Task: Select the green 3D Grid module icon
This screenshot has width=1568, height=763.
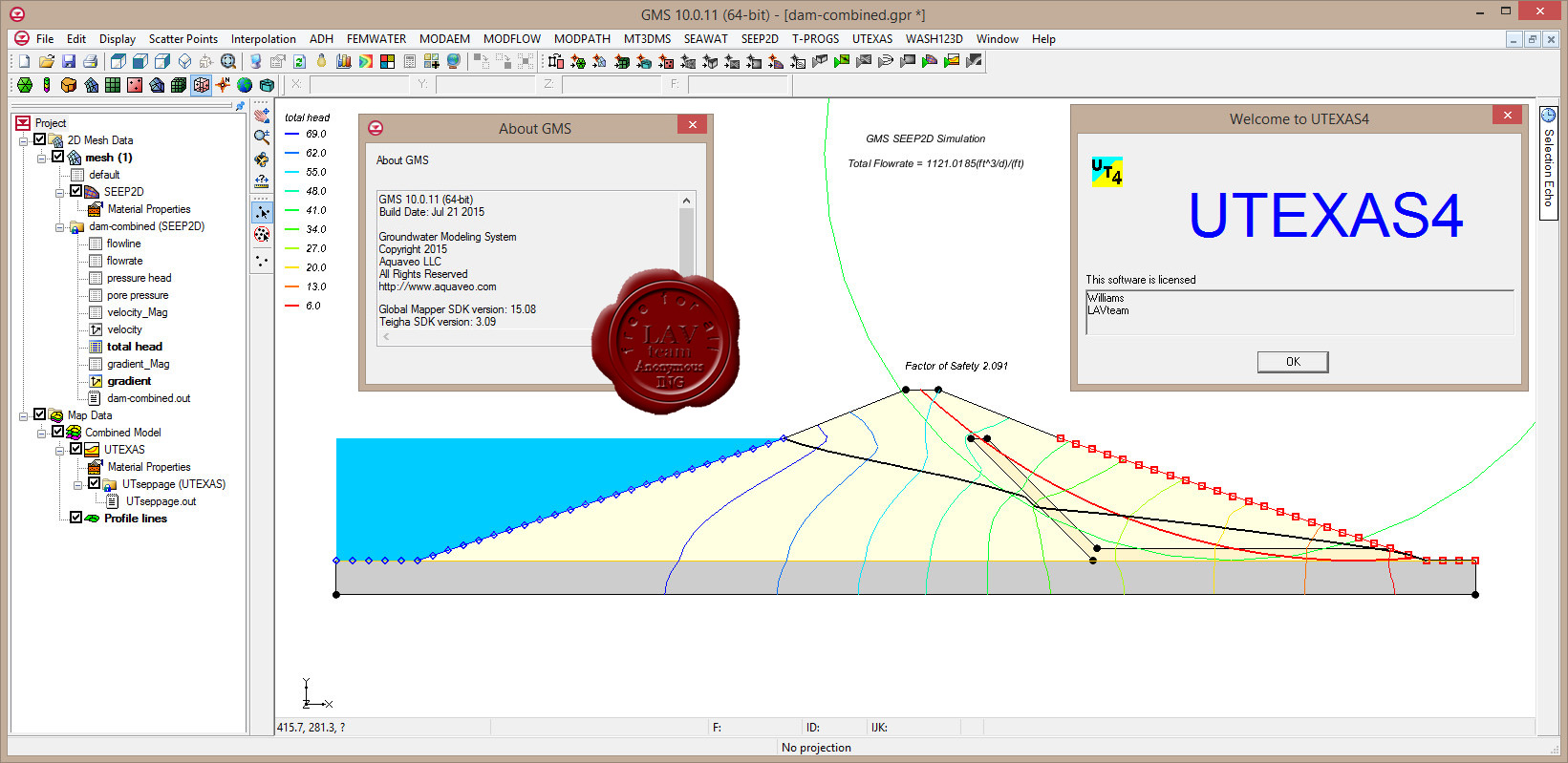Action: pos(179,85)
